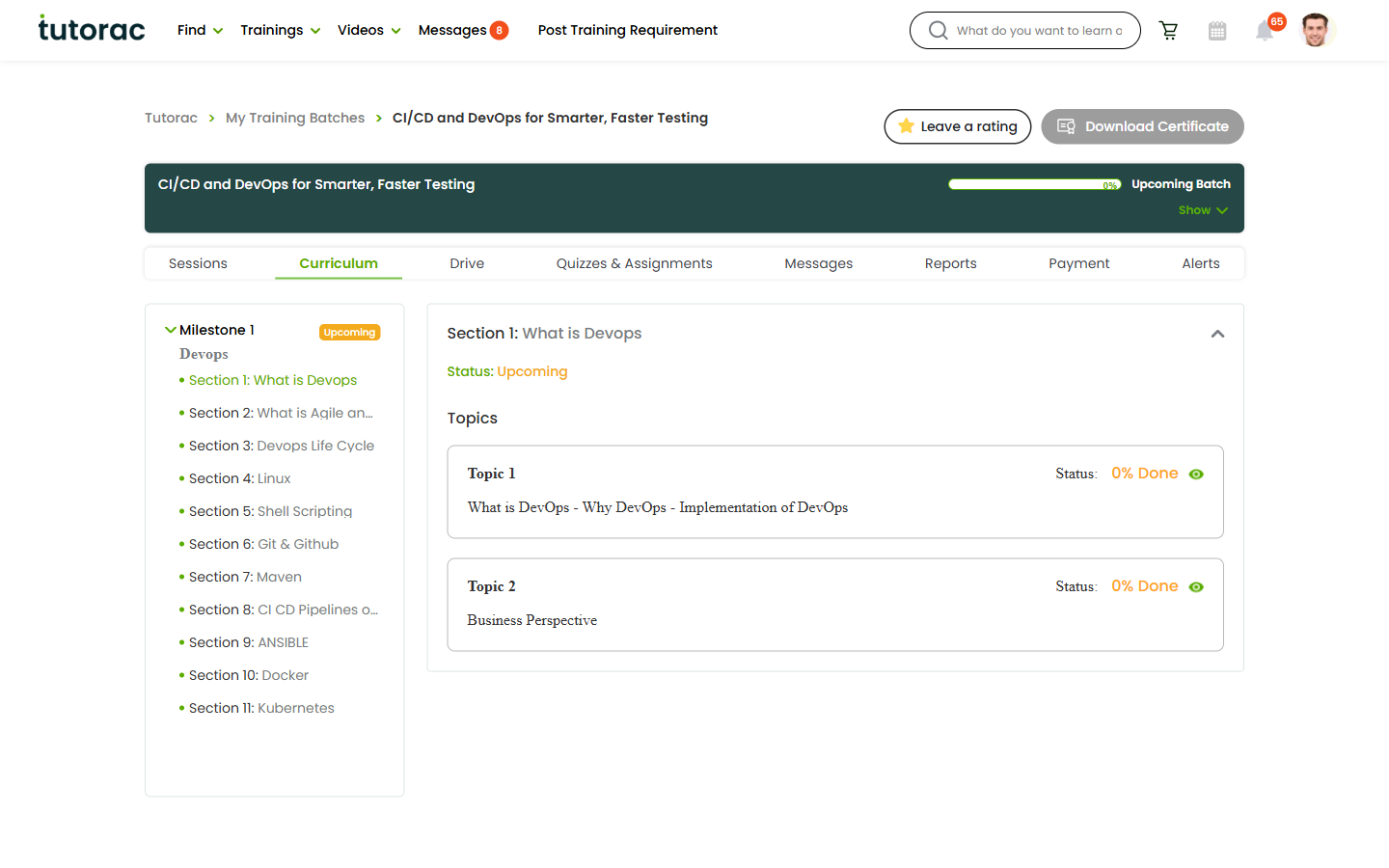This screenshot has width=1389, height=868.
Task: Toggle the eye icon for Topic 2
Action: (1196, 586)
